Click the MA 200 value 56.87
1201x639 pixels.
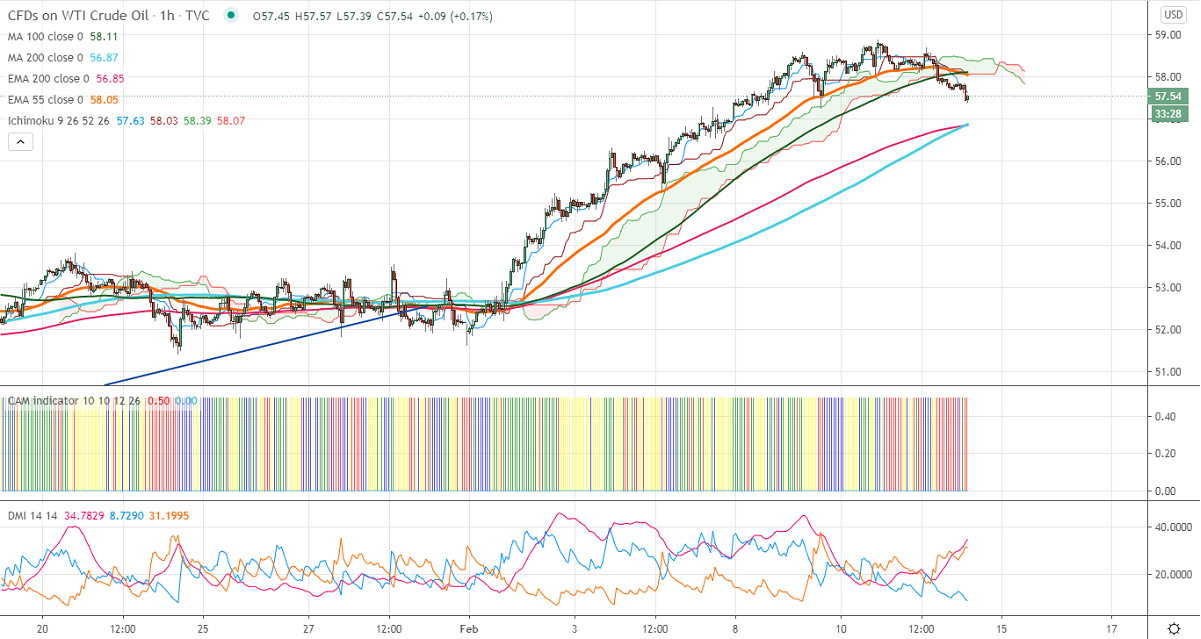coord(106,58)
